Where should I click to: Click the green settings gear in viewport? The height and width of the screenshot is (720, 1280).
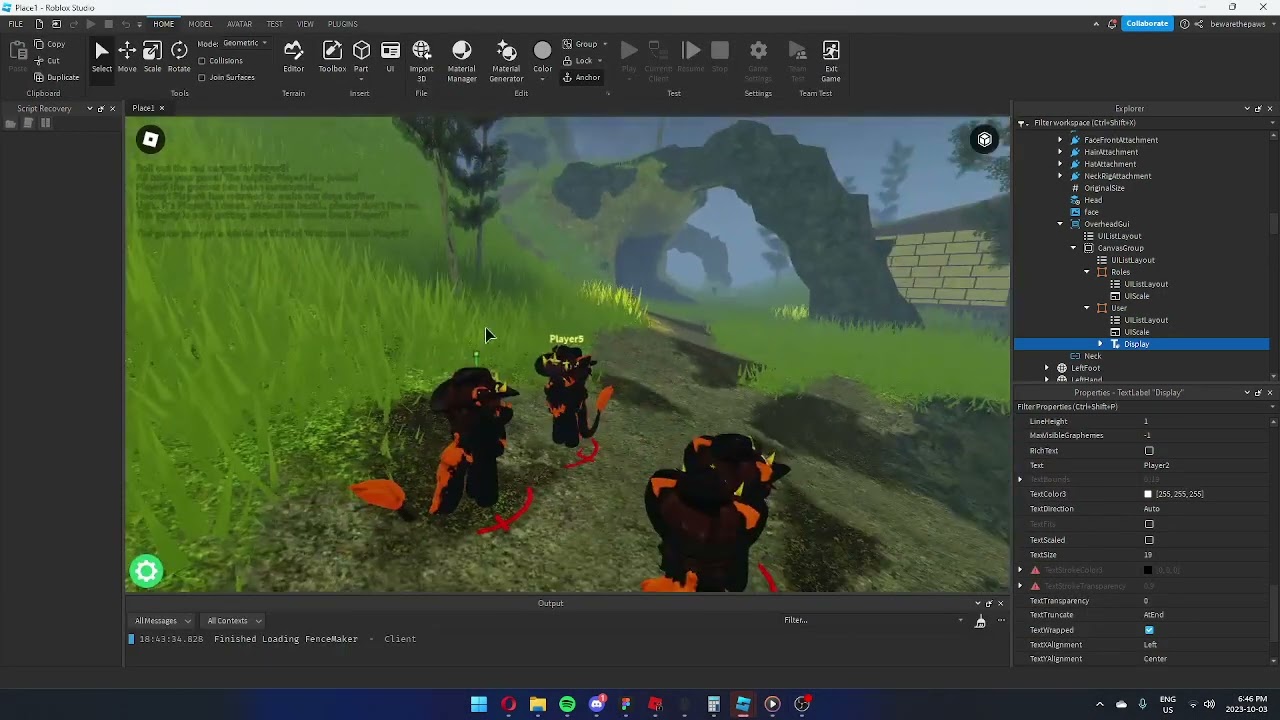tap(147, 571)
